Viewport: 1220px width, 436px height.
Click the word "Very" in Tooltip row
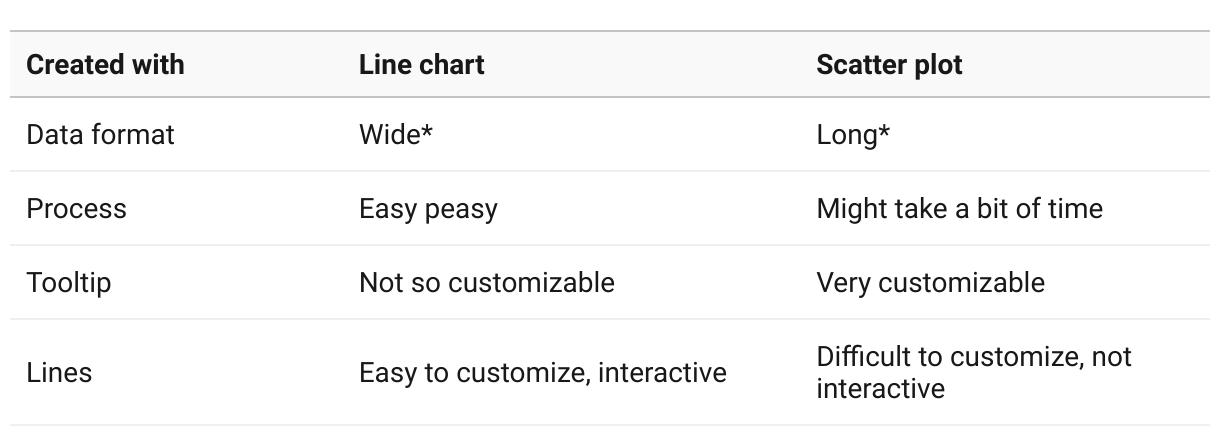point(840,283)
